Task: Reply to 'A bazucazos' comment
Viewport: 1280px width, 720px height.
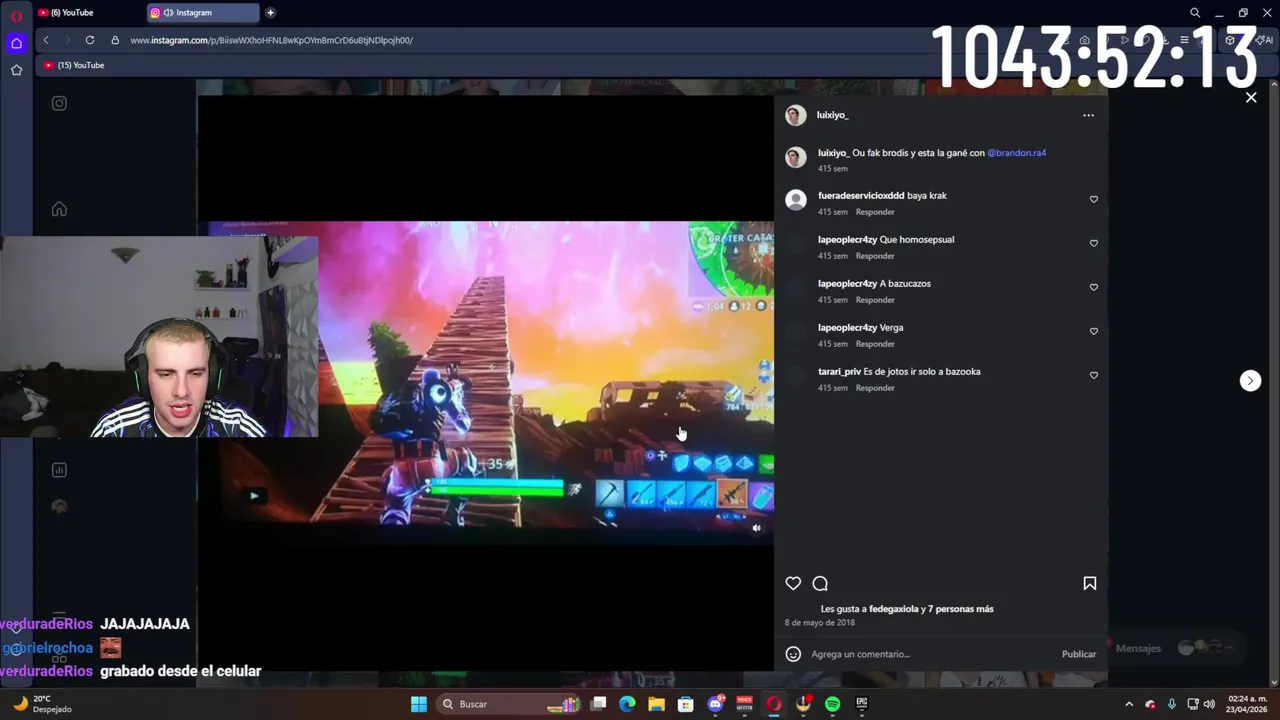Action: [875, 300]
